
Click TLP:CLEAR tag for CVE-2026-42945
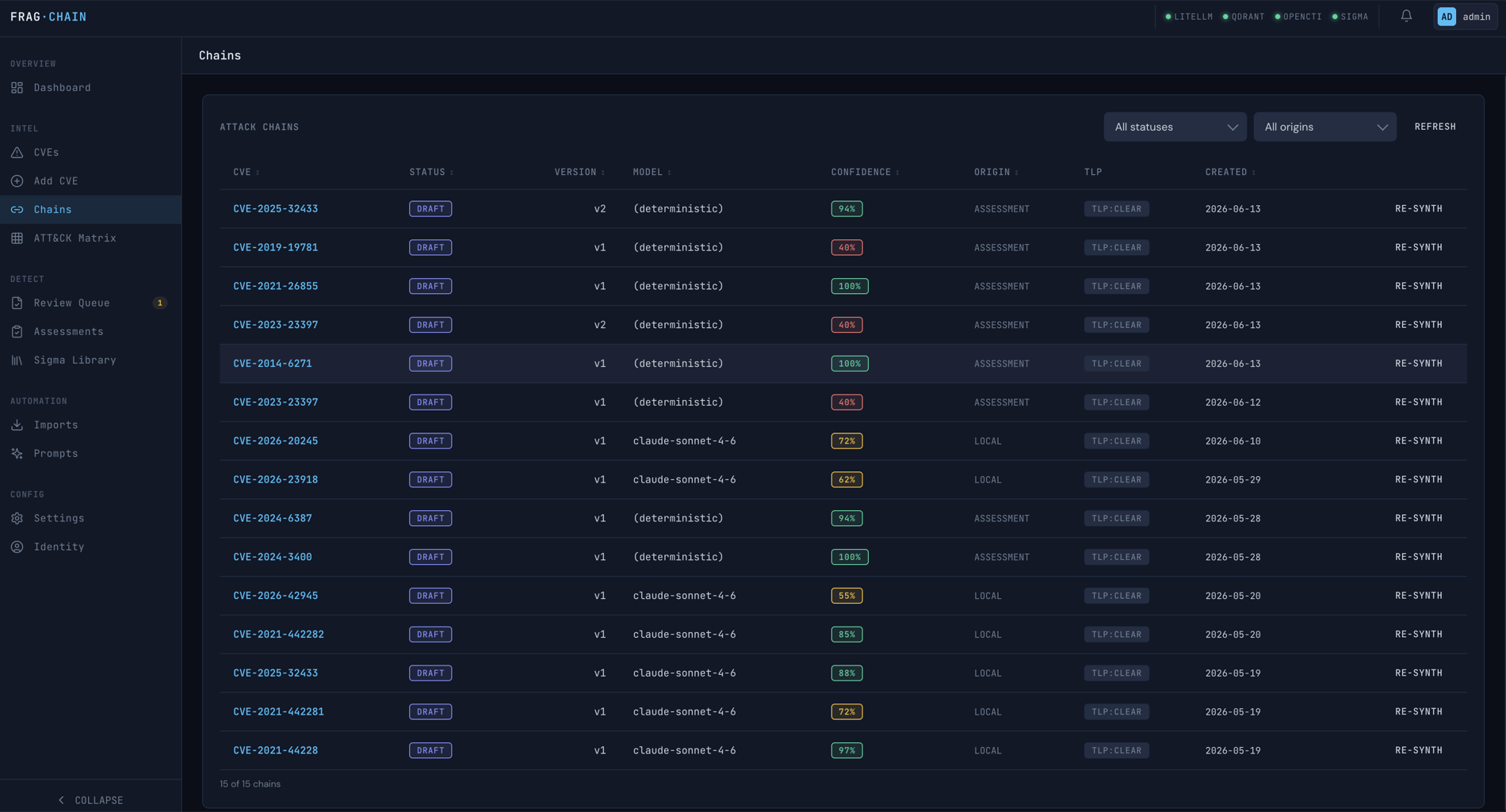click(1116, 597)
